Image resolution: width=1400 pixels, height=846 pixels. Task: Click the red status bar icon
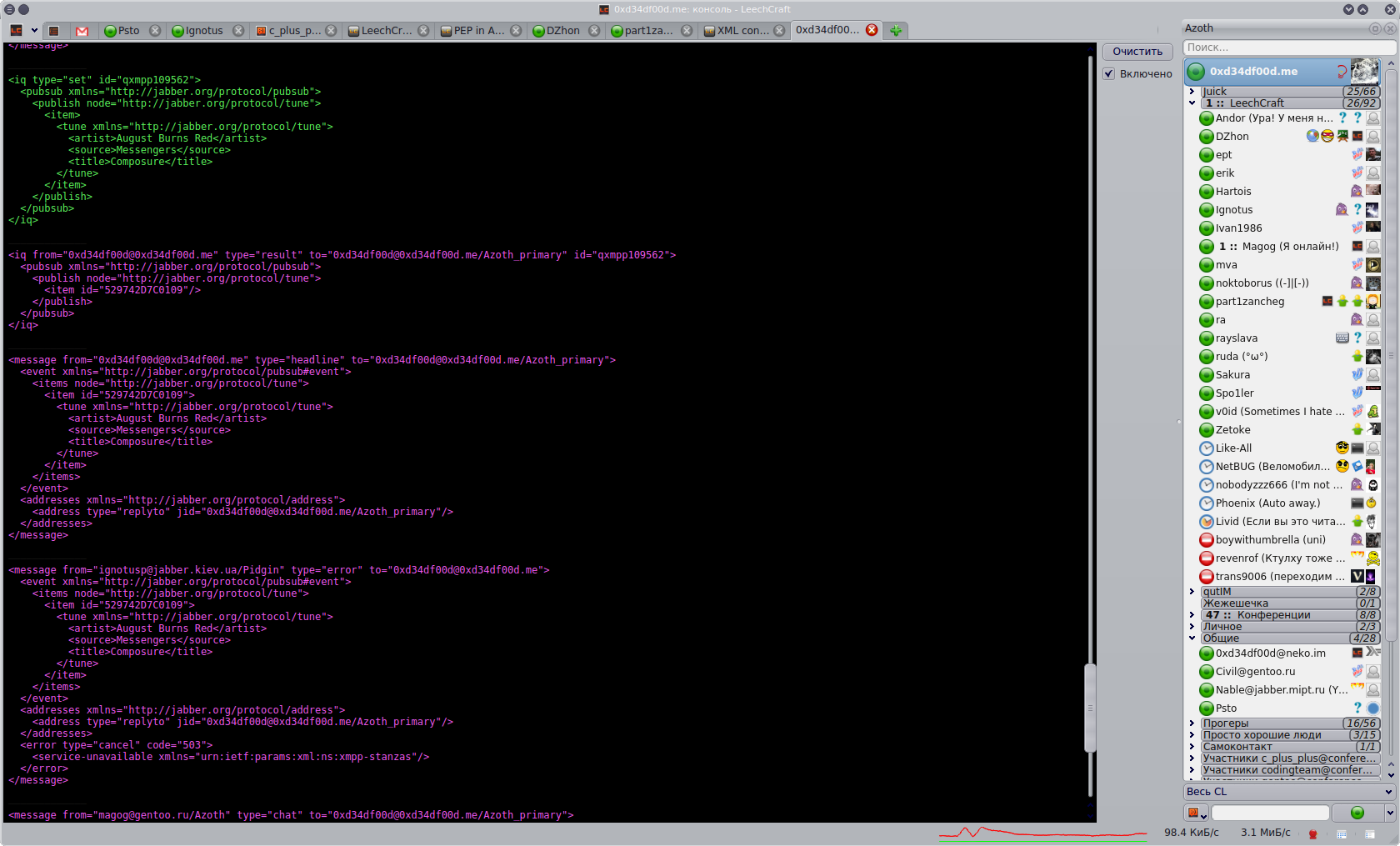coord(1312,833)
